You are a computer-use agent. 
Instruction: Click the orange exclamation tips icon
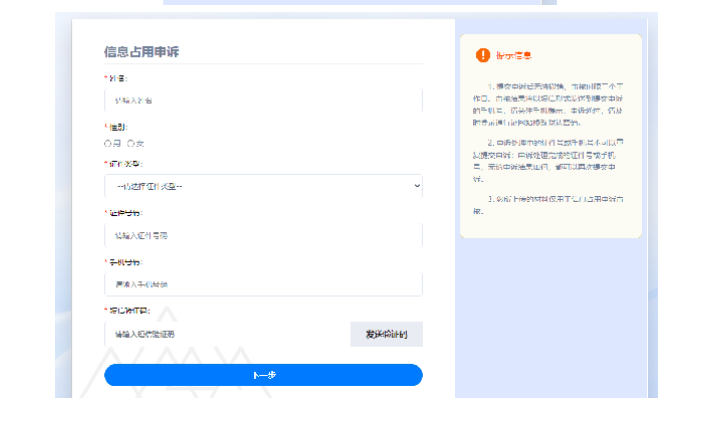click(483, 55)
